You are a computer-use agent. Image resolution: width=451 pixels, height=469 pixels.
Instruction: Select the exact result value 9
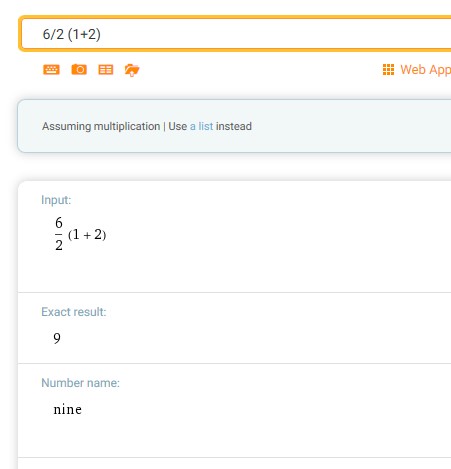[x=57, y=338]
